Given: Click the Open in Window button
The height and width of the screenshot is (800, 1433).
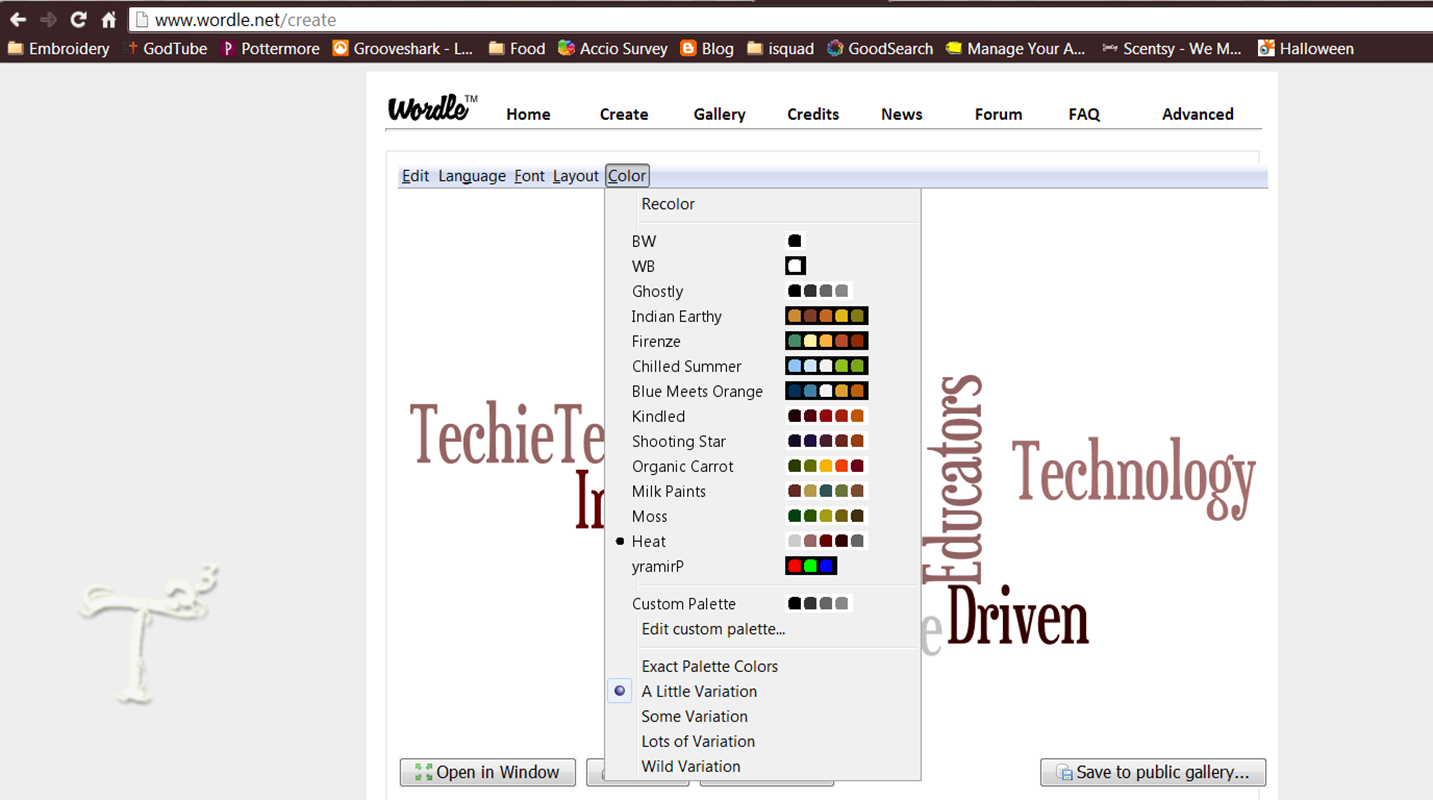Looking at the screenshot, I should [x=487, y=772].
